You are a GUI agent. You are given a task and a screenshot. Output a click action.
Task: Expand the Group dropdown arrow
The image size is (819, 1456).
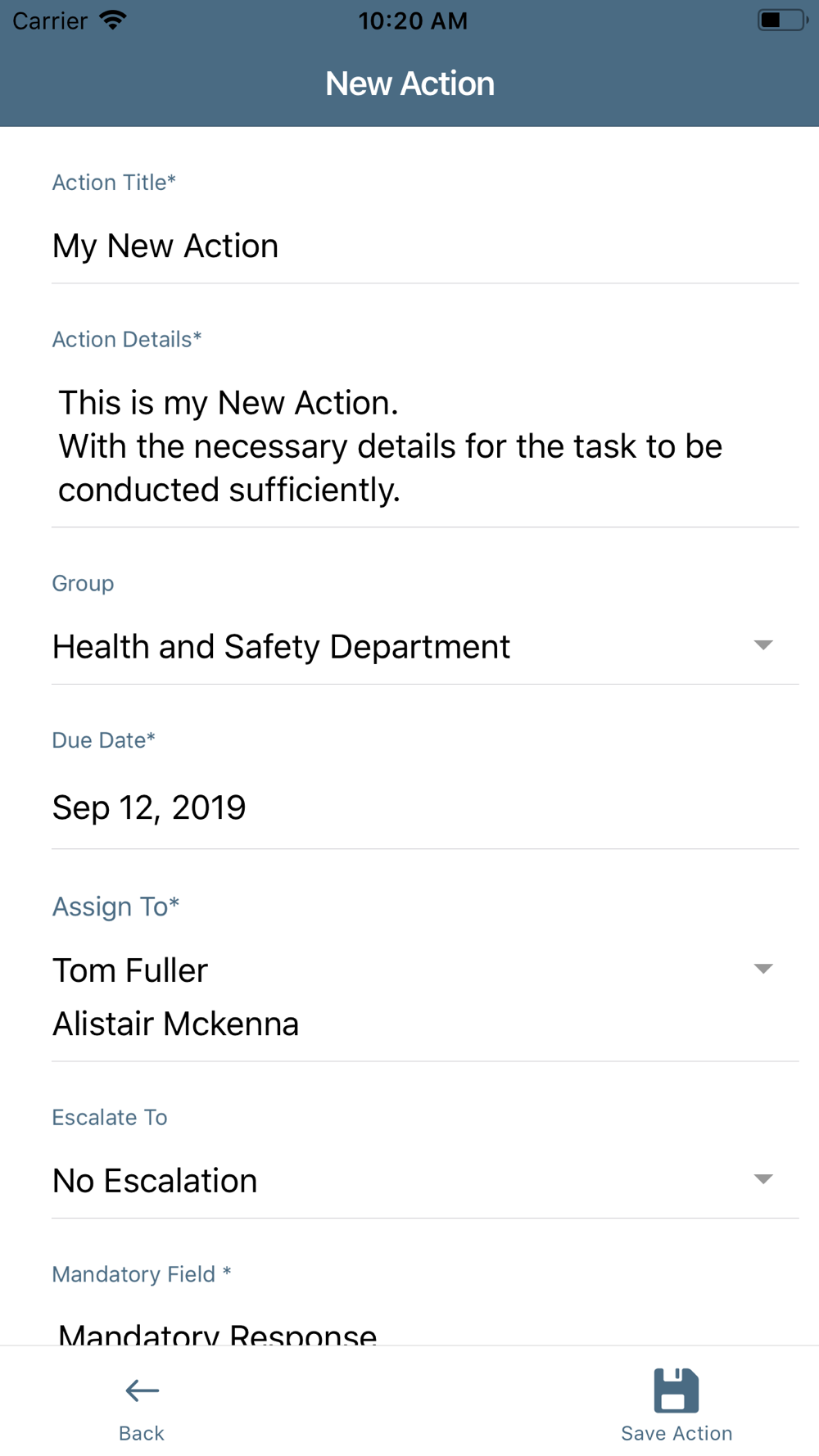tap(762, 645)
